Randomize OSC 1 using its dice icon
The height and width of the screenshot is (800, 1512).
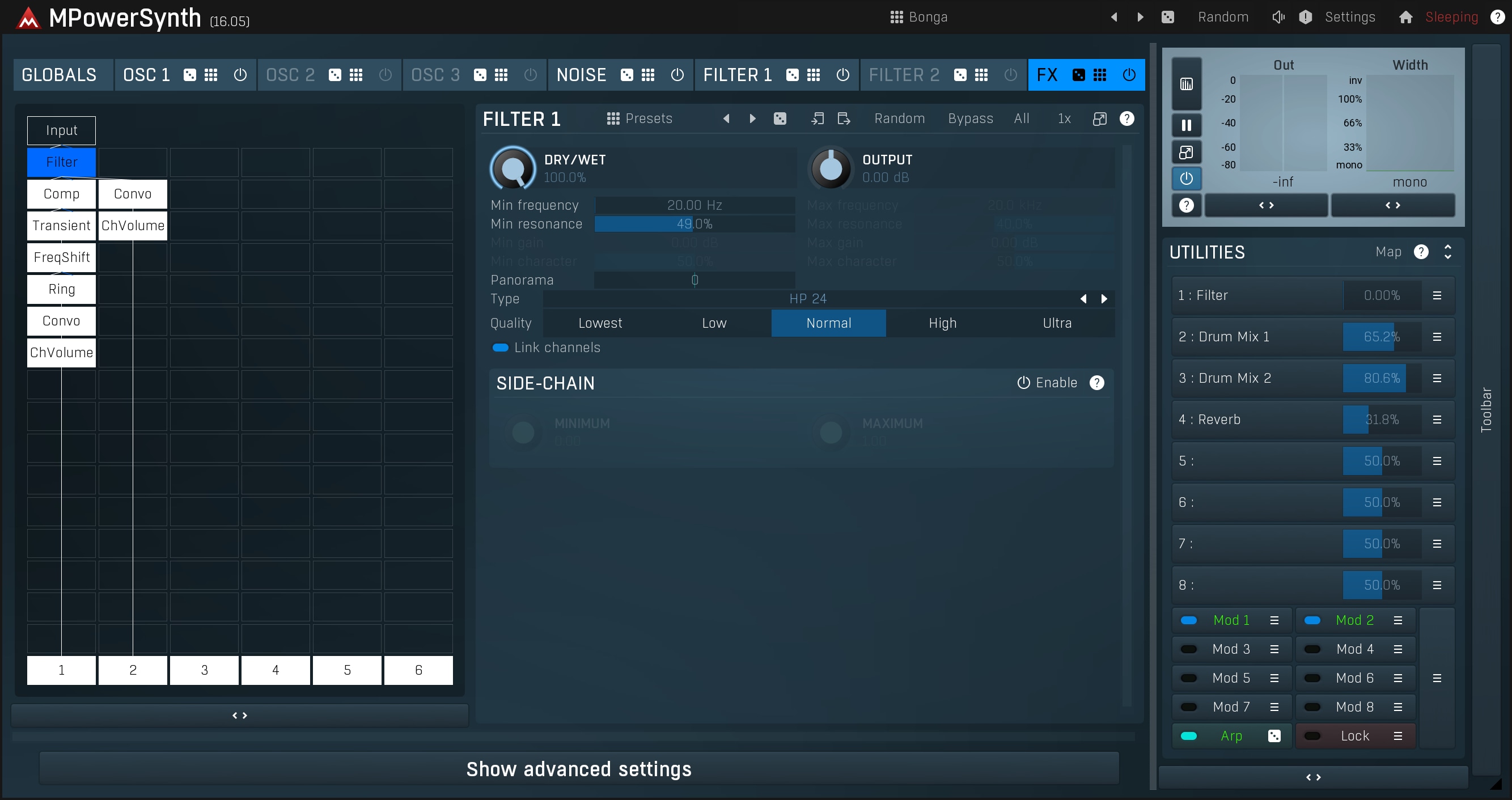[x=189, y=74]
